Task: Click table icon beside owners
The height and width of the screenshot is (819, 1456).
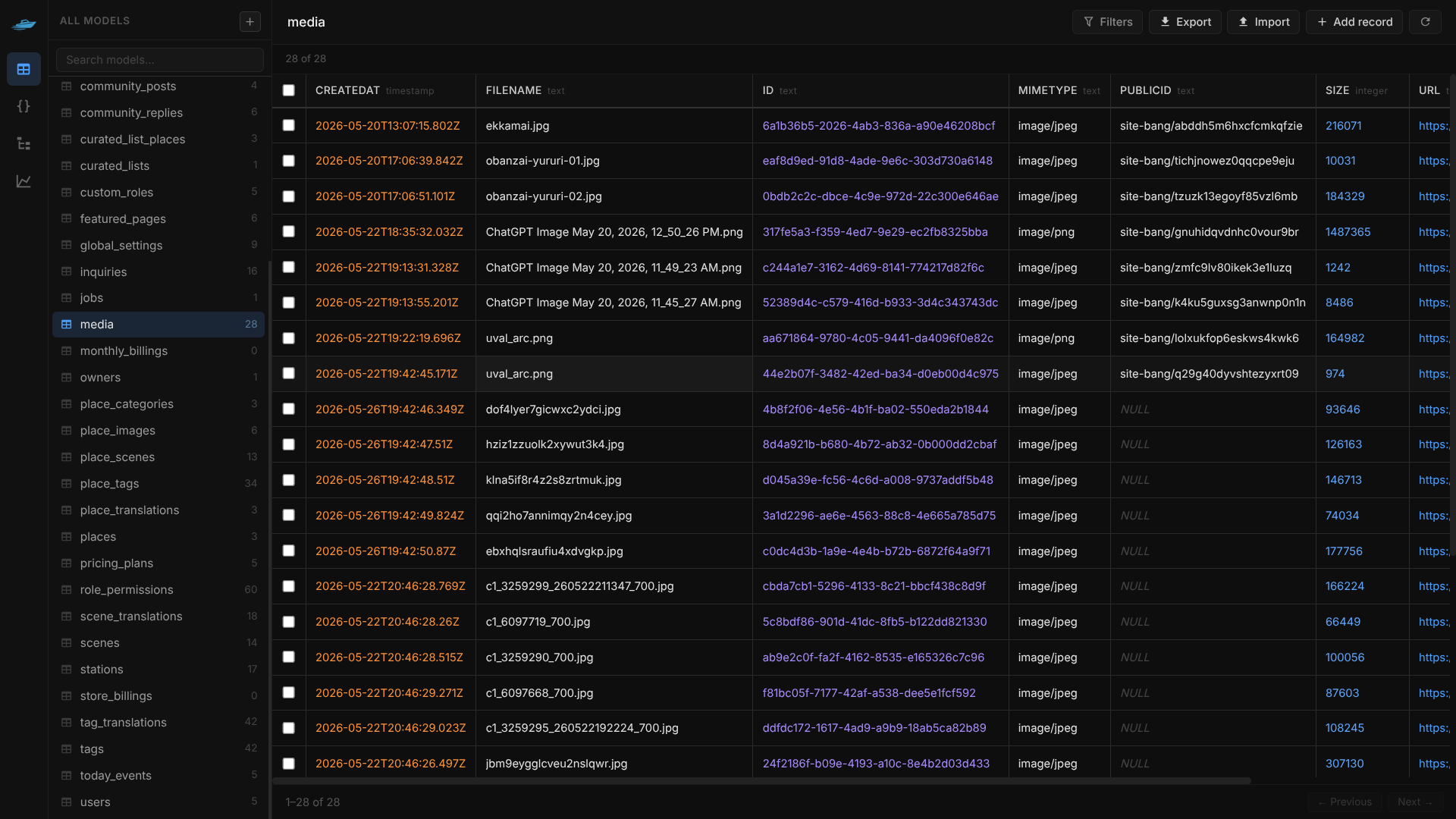Action: [x=67, y=378]
